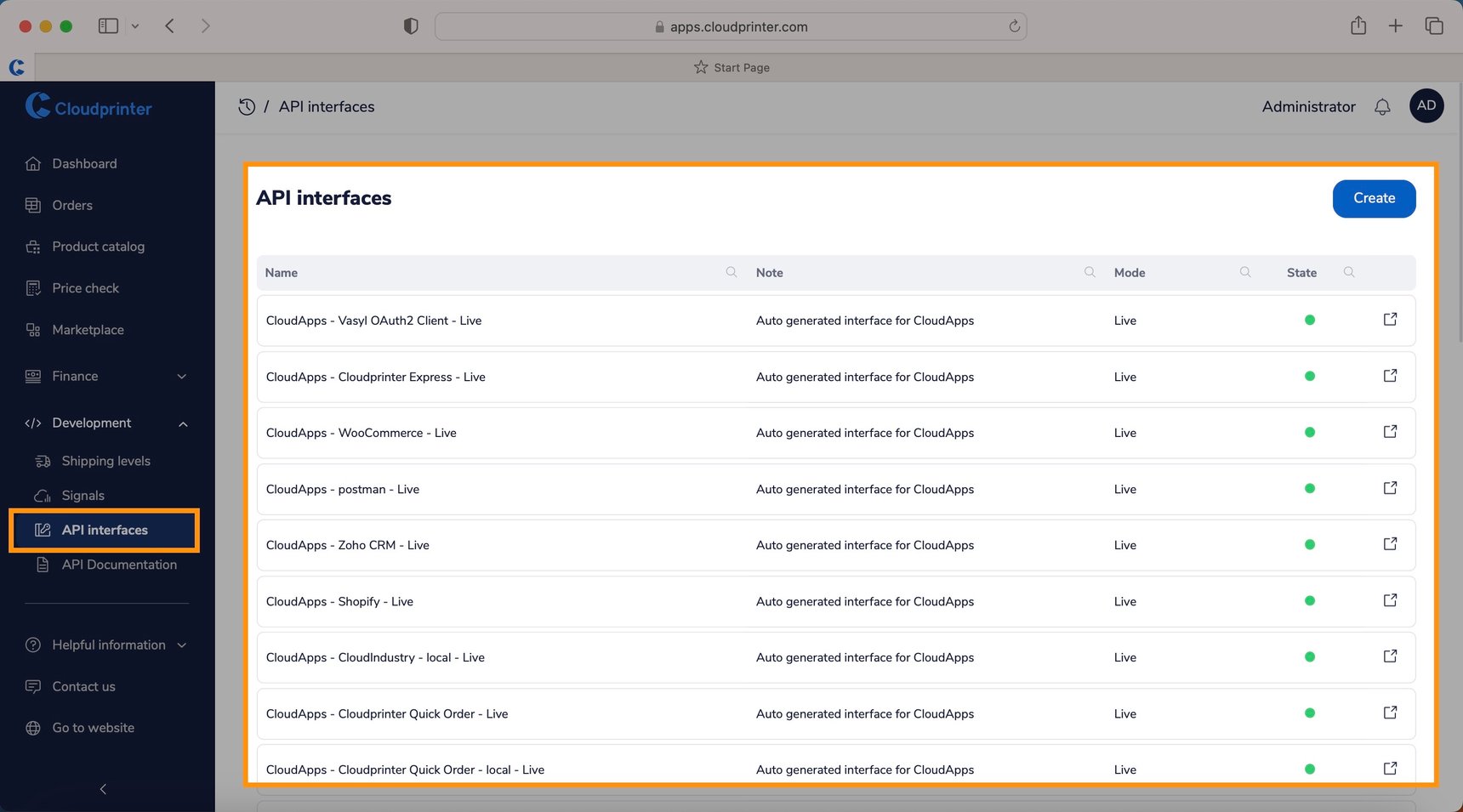The width and height of the screenshot is (1463, 812).
Task: Open the notifications bell
Action: [1382, 106]
